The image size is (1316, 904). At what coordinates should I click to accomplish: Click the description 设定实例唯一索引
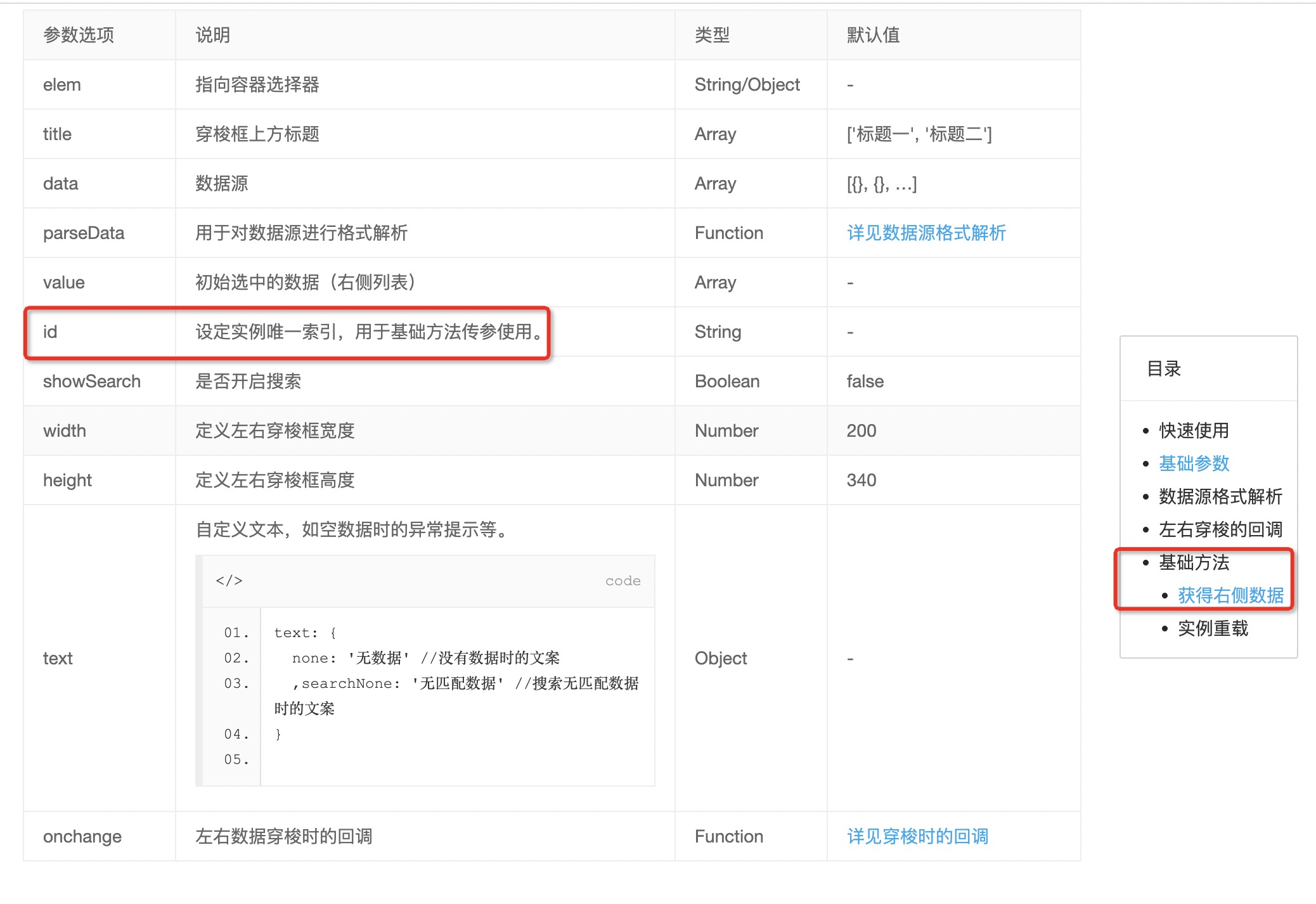[x=266, y=332]
